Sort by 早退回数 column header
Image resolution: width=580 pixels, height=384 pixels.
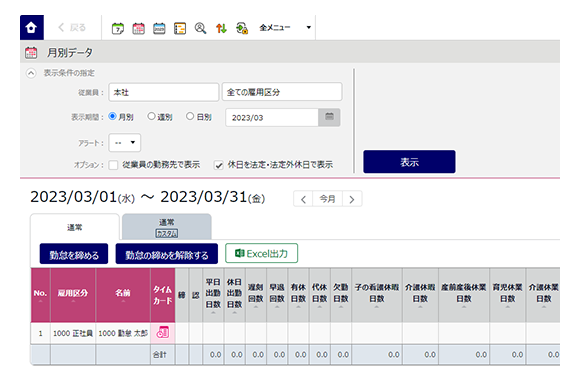point(277,295)
